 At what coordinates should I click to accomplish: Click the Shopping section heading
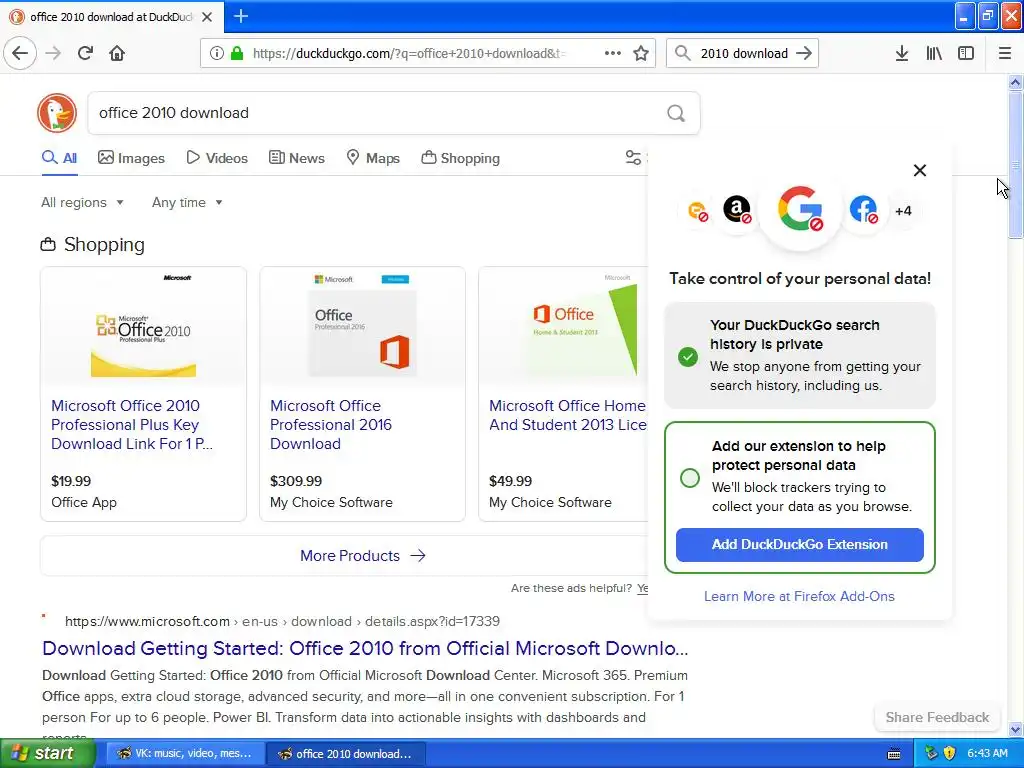[x=93, y=244]
